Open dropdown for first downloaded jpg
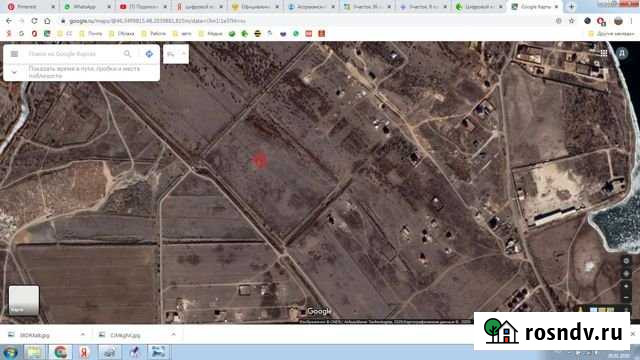This screenshot has width=640, height=360. [x=83, y=335]
